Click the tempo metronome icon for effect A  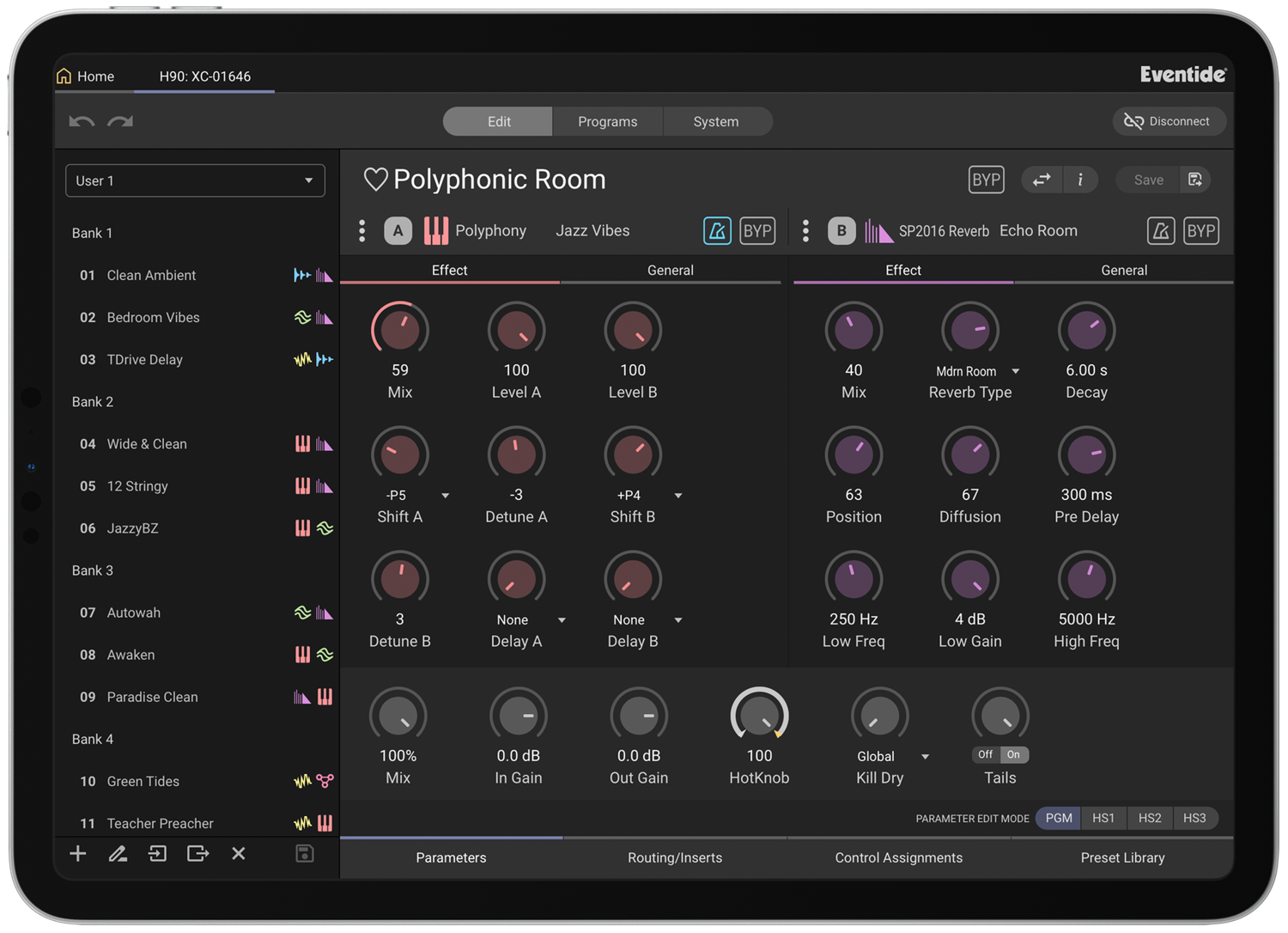(x=717, y=231)
